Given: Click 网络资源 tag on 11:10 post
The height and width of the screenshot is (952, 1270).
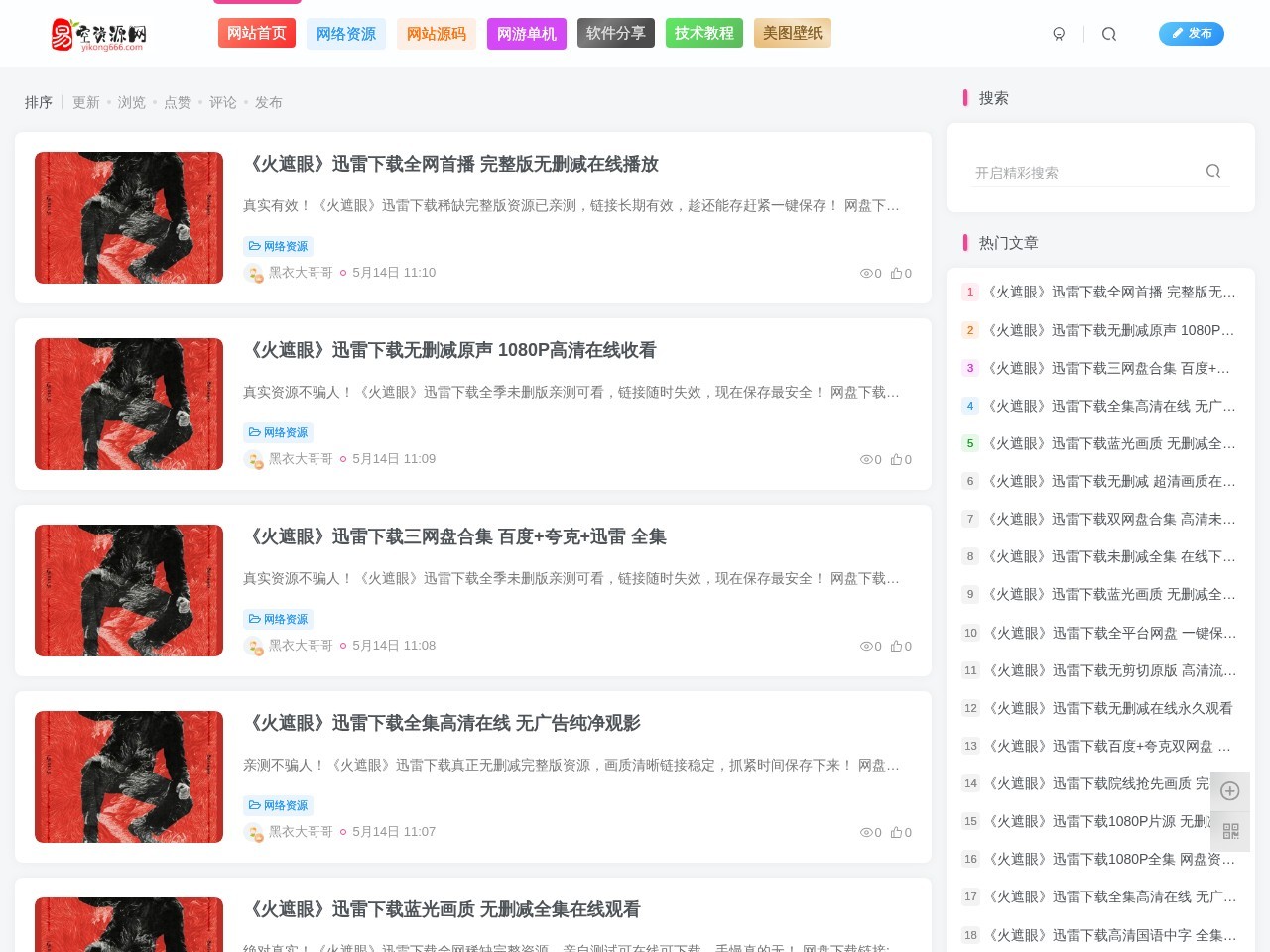Looking at the screenshot, I should pyautogui.click(x=278, y=246).
